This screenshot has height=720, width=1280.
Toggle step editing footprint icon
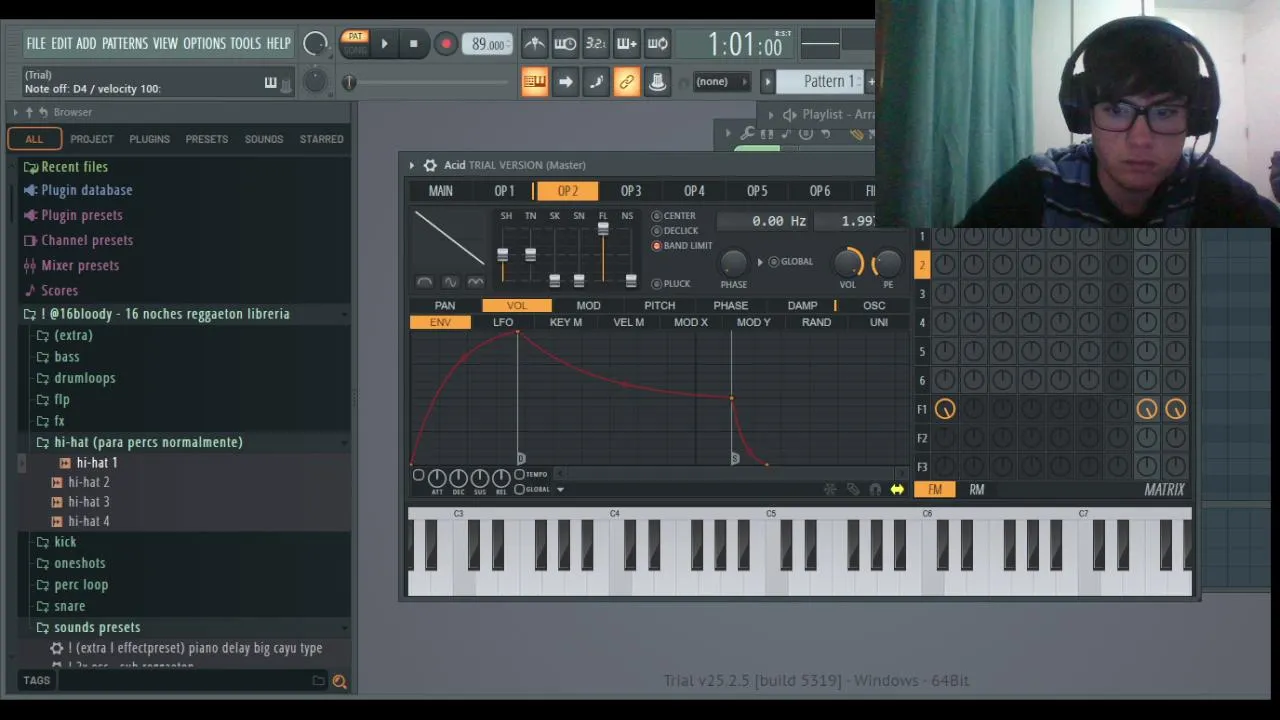coord(596,82)
